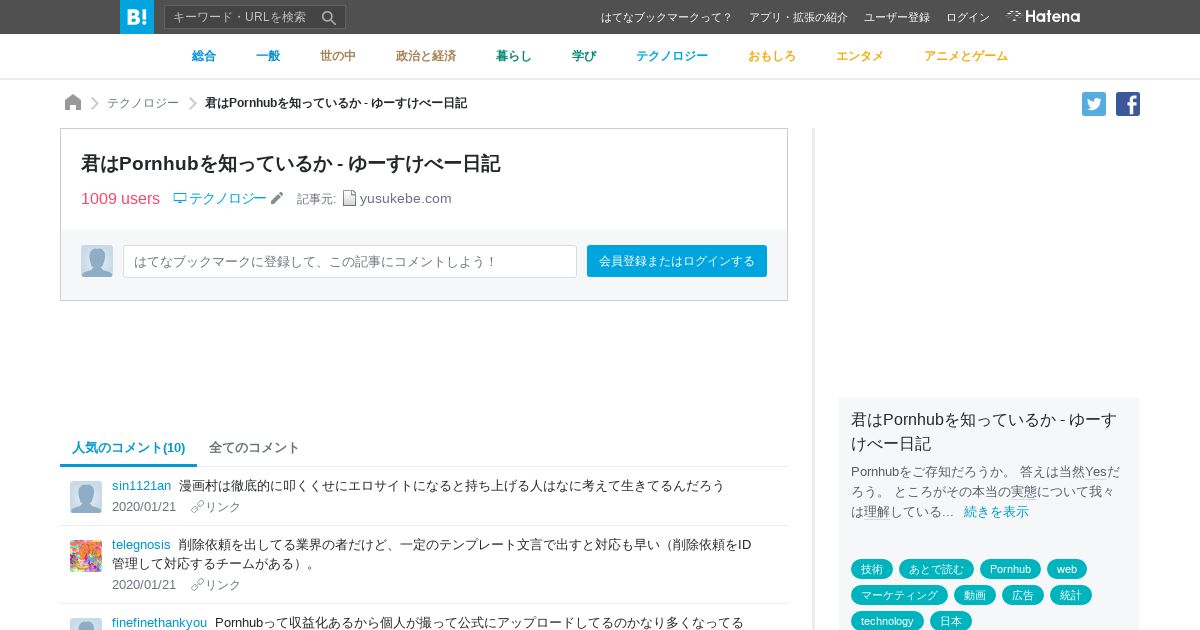Open はてなブックマークって？ link
Image resolution: width=1200 pixels, height=630 pixels.
tap(666, 17)
